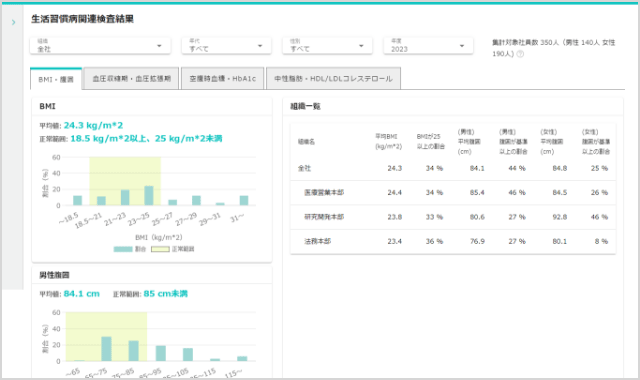This screenshot has width=640, height=380.
Task: Switch to the 血圧収縮期・血圧拡張期 tab
Action: 131,78
